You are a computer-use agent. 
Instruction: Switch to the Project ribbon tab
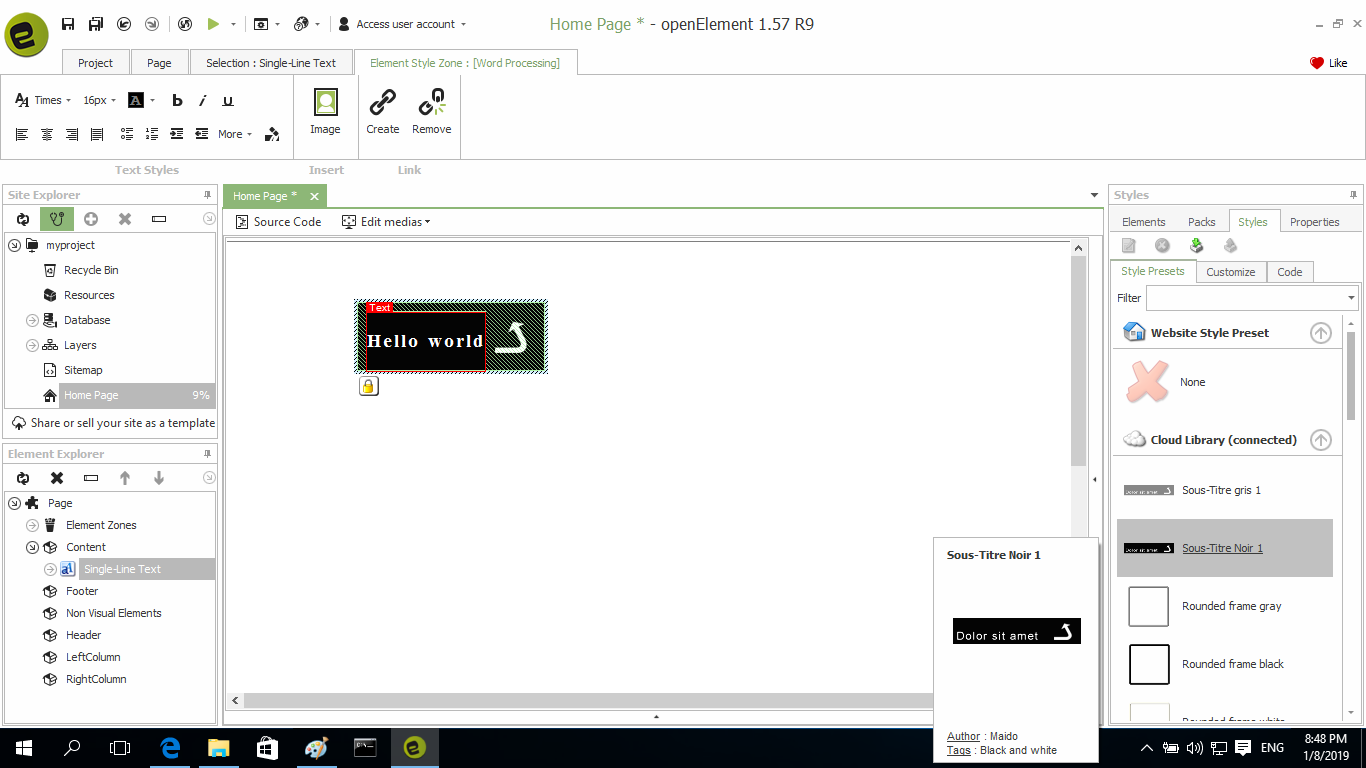click(x=95, y=63)
